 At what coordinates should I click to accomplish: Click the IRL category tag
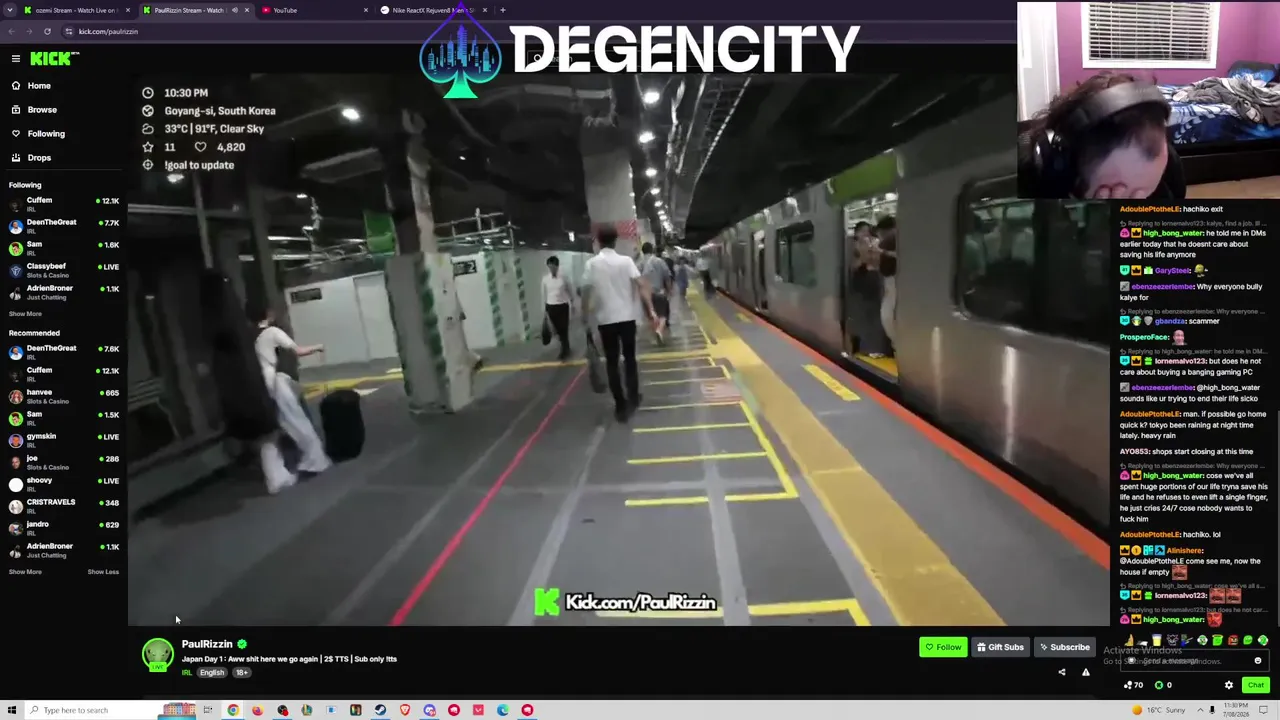coord(186,673)
